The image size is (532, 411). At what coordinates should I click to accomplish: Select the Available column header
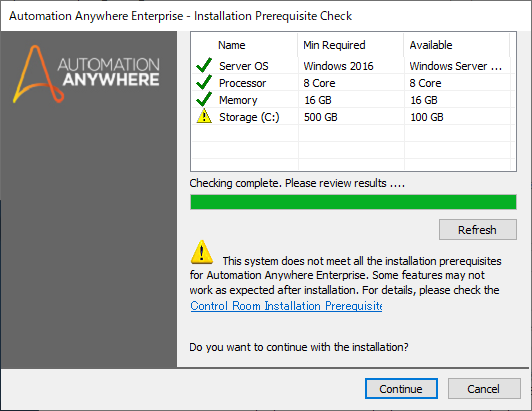click(x=431, y=45)
